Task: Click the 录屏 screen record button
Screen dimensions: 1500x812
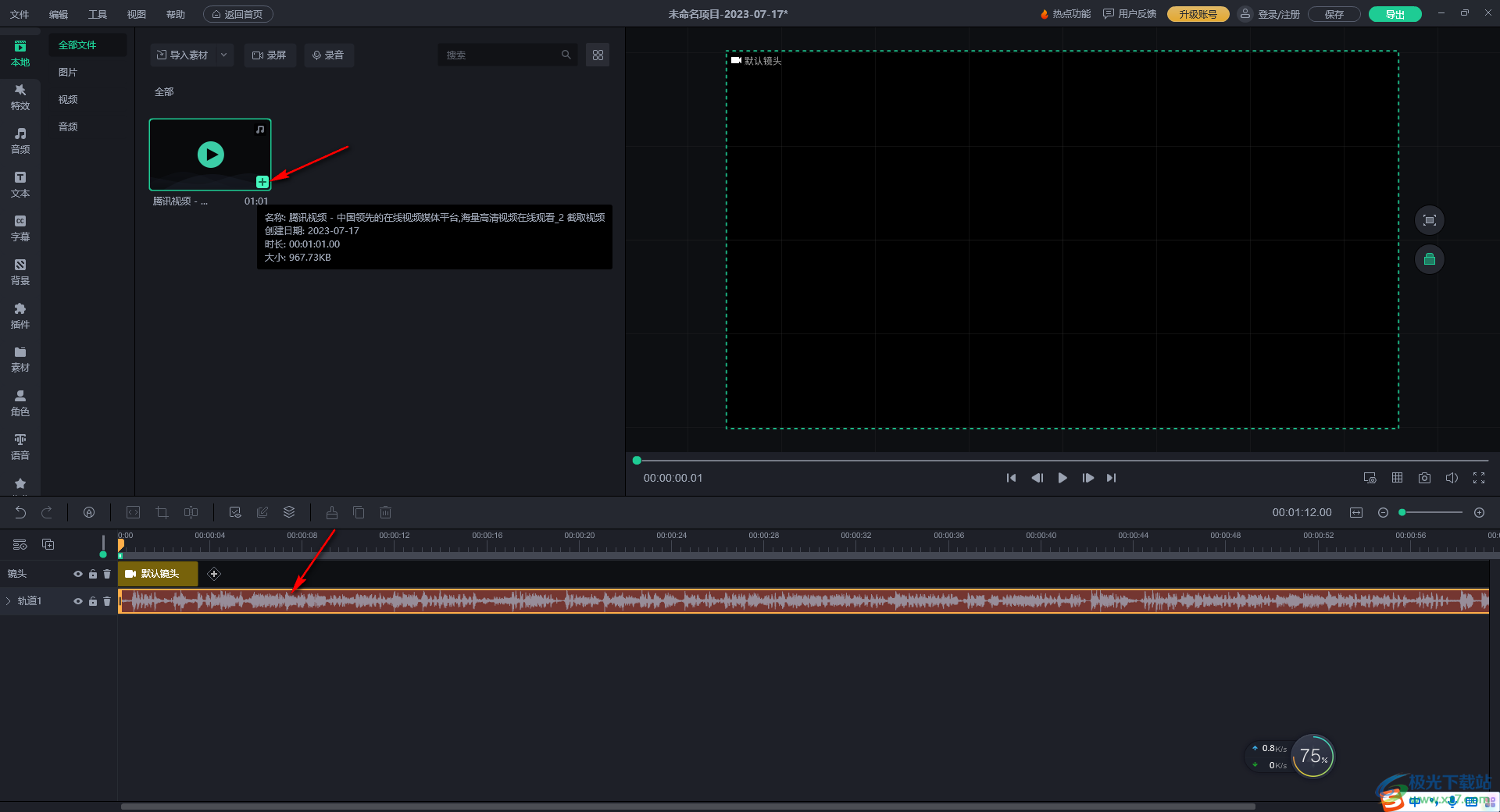Action: click(270, 55)
